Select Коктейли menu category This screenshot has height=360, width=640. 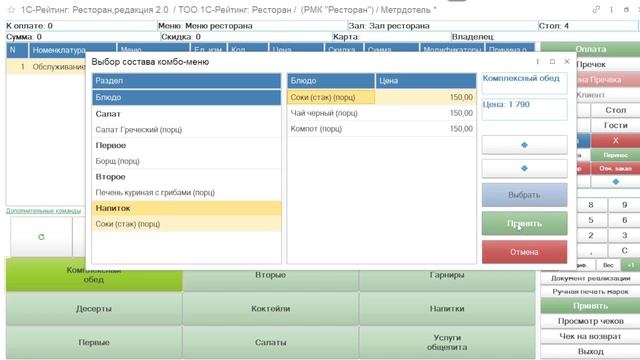point(271,309)
